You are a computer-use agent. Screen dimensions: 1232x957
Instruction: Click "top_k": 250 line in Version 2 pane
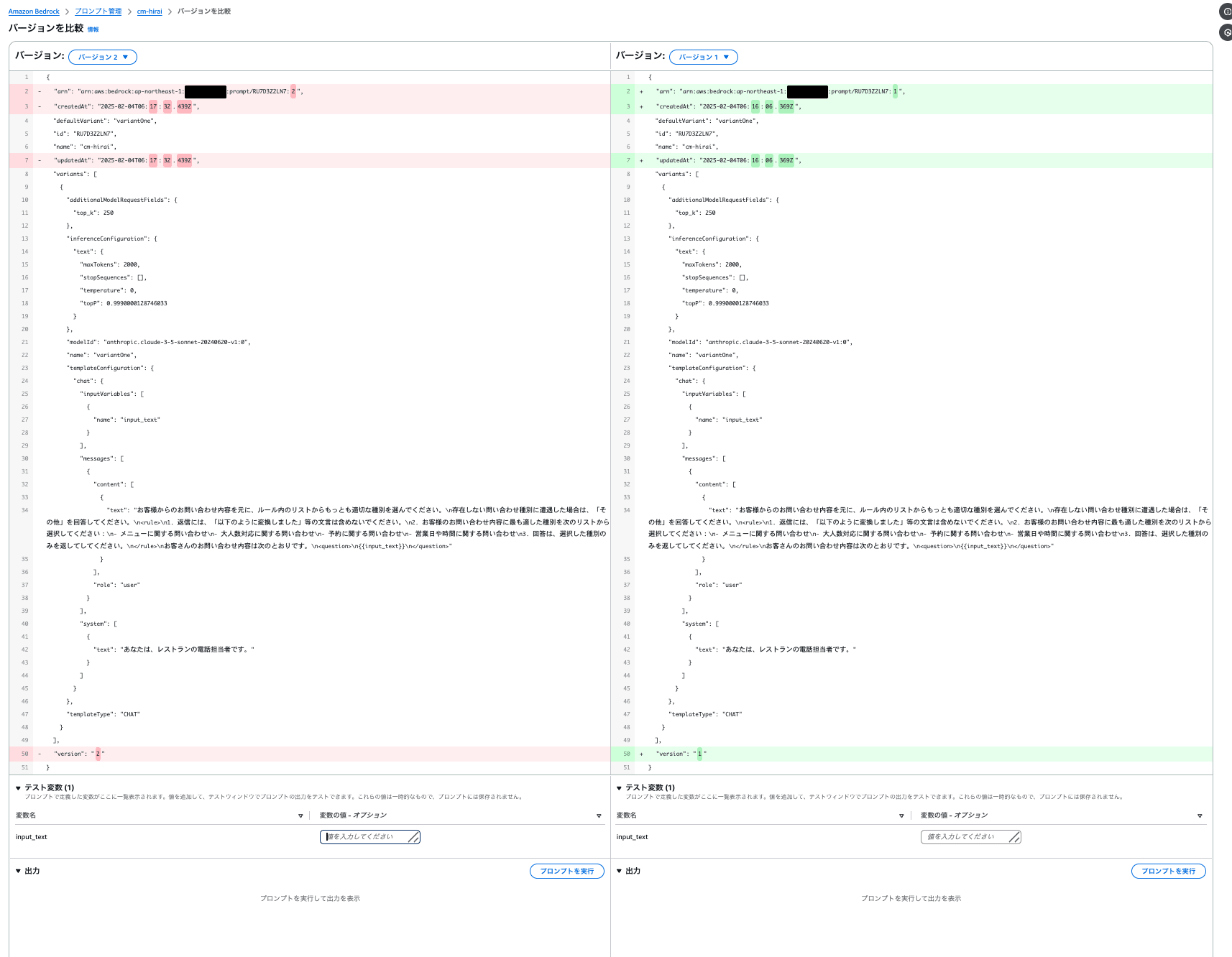click(93, 213)
